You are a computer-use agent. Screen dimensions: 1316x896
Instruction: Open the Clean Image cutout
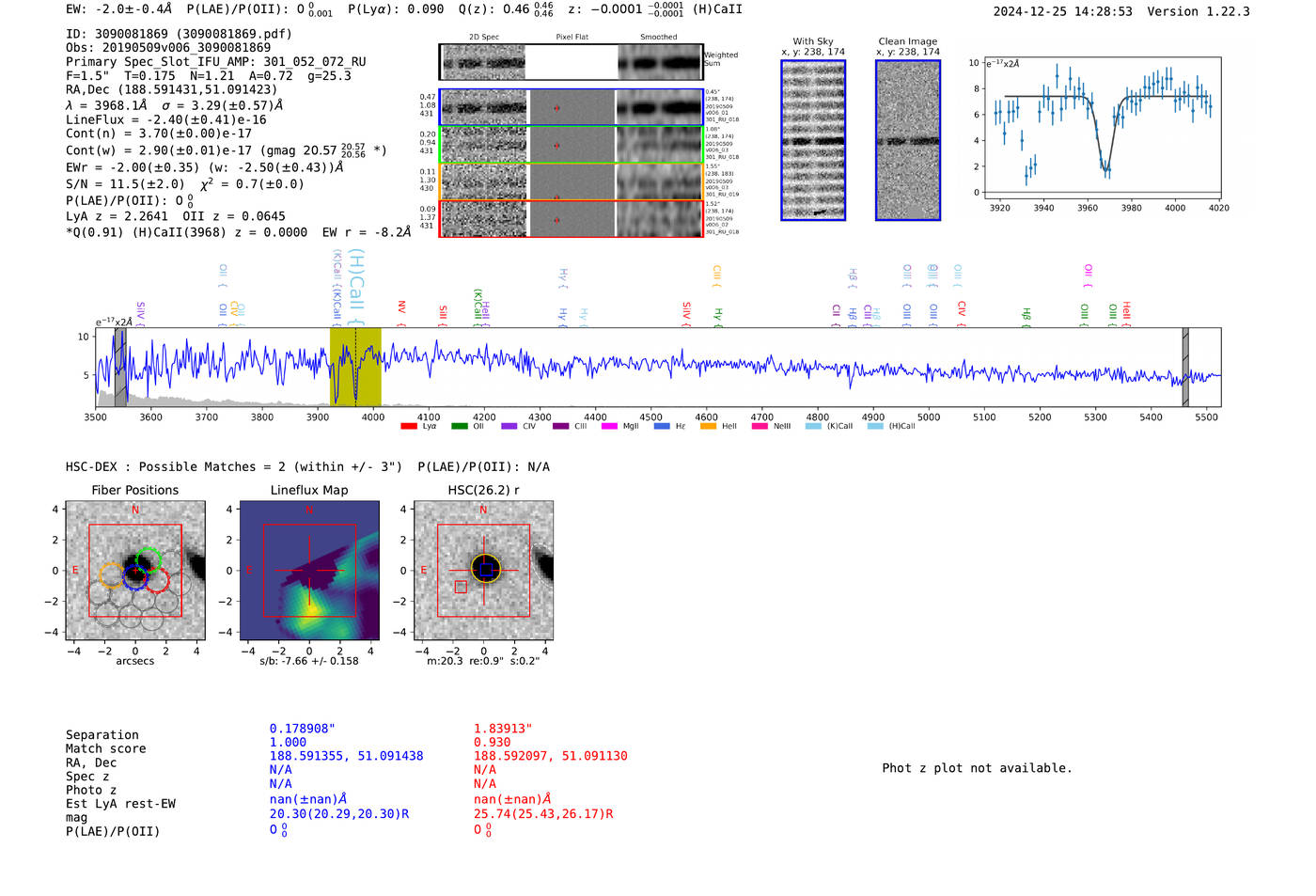click(x=908, y=141)
